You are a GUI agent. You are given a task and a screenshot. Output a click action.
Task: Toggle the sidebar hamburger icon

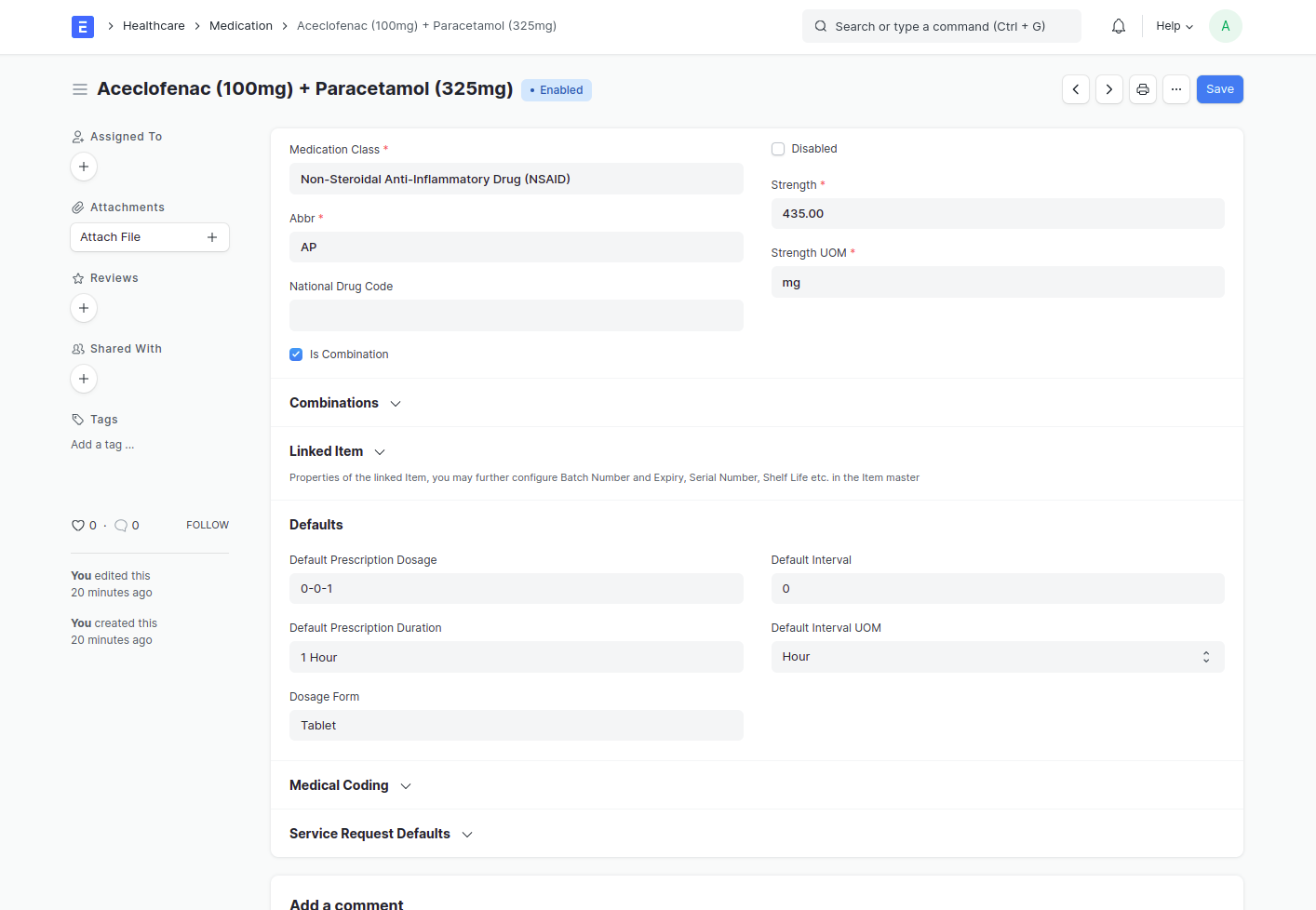click(80, 89)
